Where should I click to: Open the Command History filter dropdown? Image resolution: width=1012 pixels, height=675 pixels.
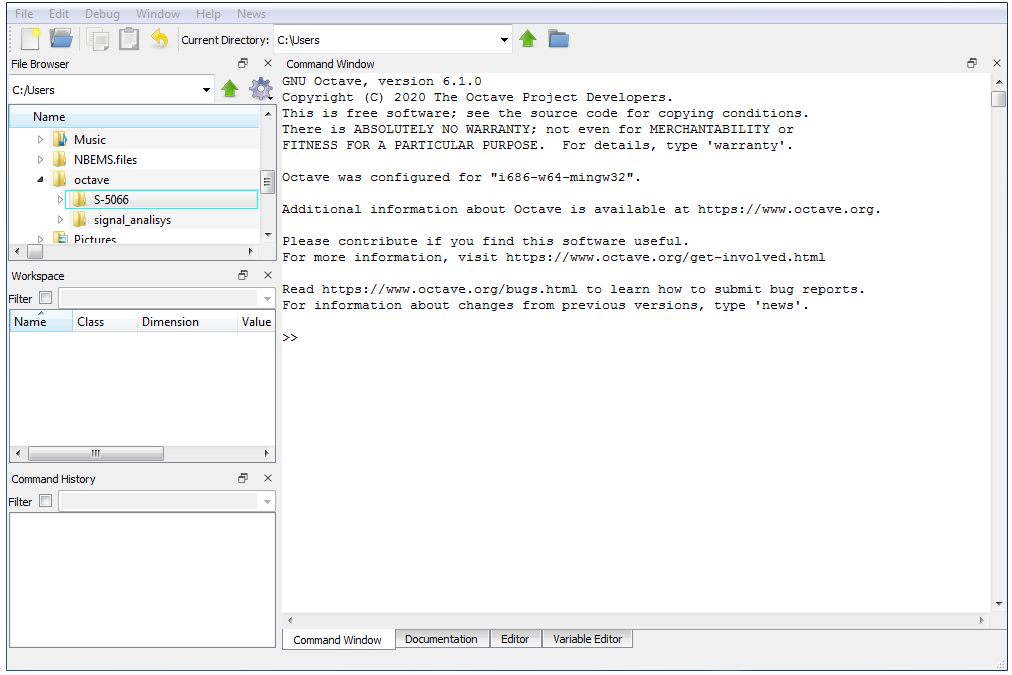[267, 501]
